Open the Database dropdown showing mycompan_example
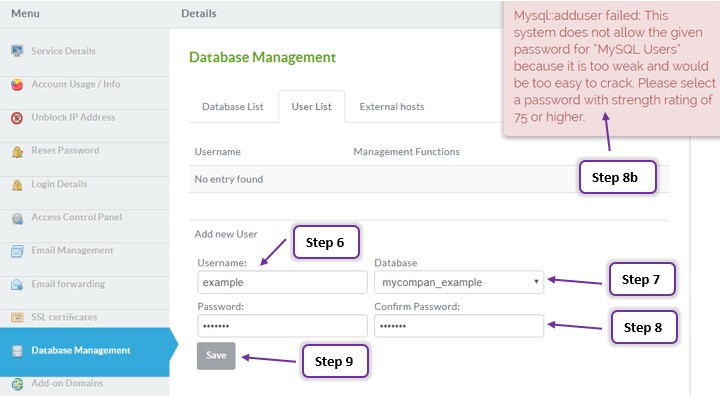721x396 pixels. 459,282
